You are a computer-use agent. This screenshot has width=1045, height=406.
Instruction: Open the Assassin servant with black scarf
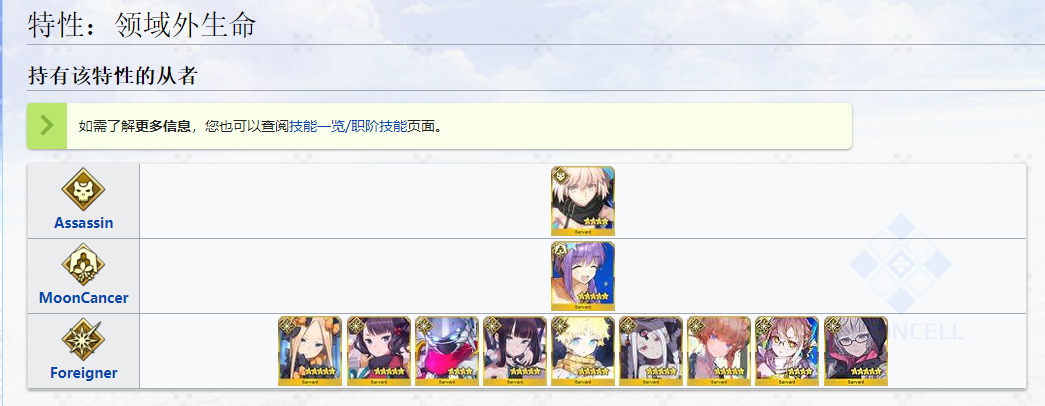(x=582, y=201)
